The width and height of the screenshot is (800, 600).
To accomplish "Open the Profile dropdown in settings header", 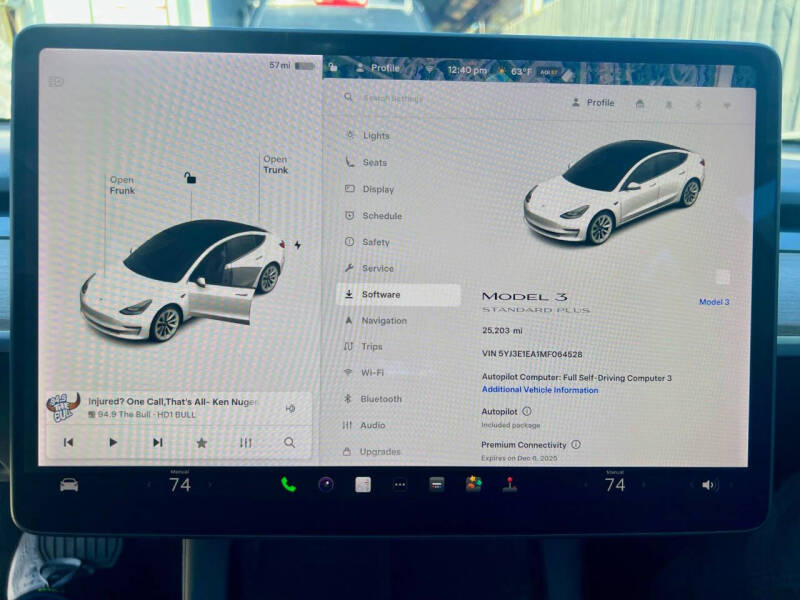I will pos(593,103).
